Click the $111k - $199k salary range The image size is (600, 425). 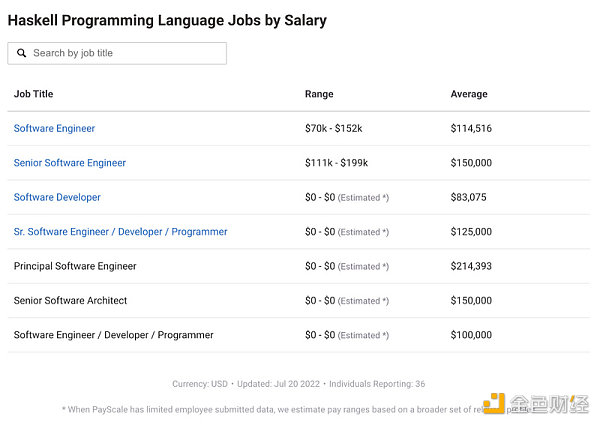(x=336, y=163)
